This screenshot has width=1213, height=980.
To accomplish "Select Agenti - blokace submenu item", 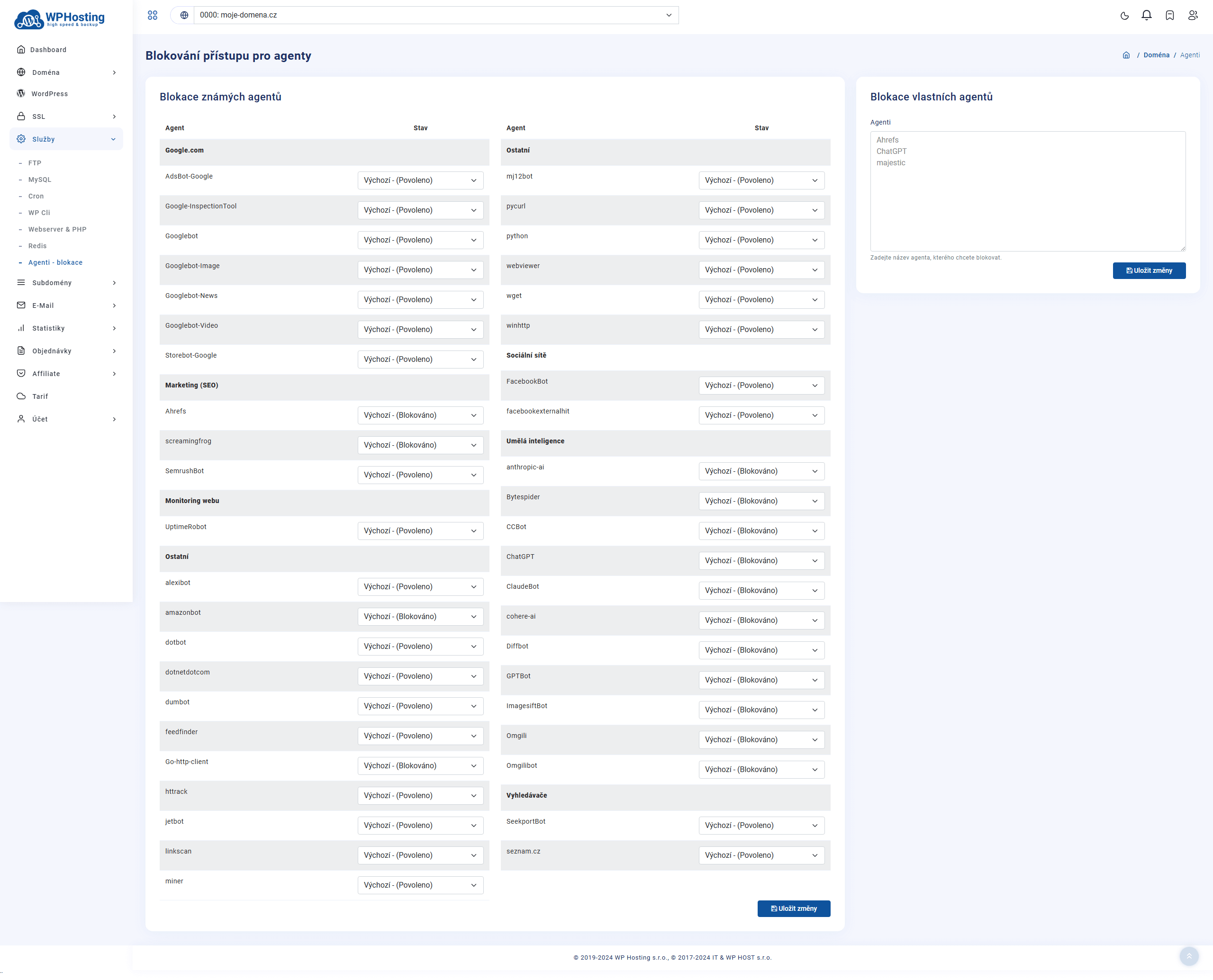I will pyautogui.click(x=55, y=262).
